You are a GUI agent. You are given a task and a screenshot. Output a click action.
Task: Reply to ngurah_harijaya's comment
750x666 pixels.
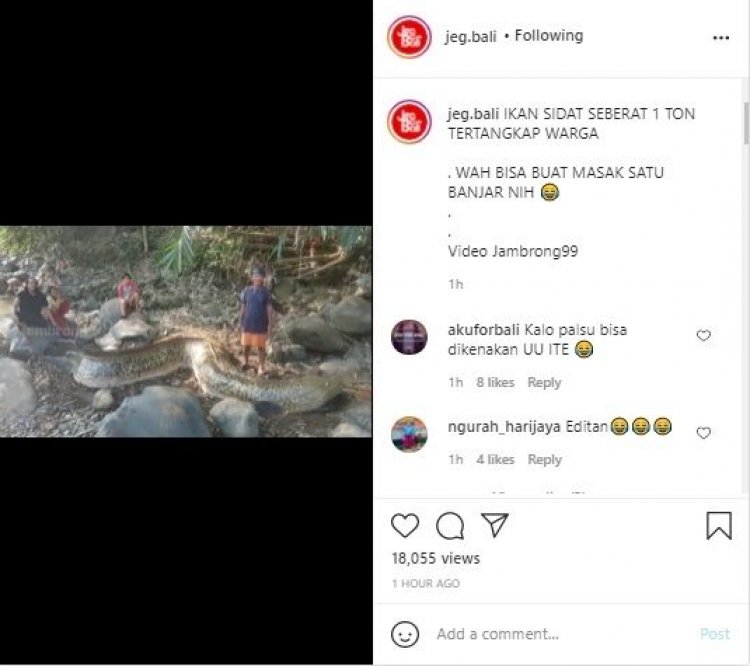coord(544,460)
